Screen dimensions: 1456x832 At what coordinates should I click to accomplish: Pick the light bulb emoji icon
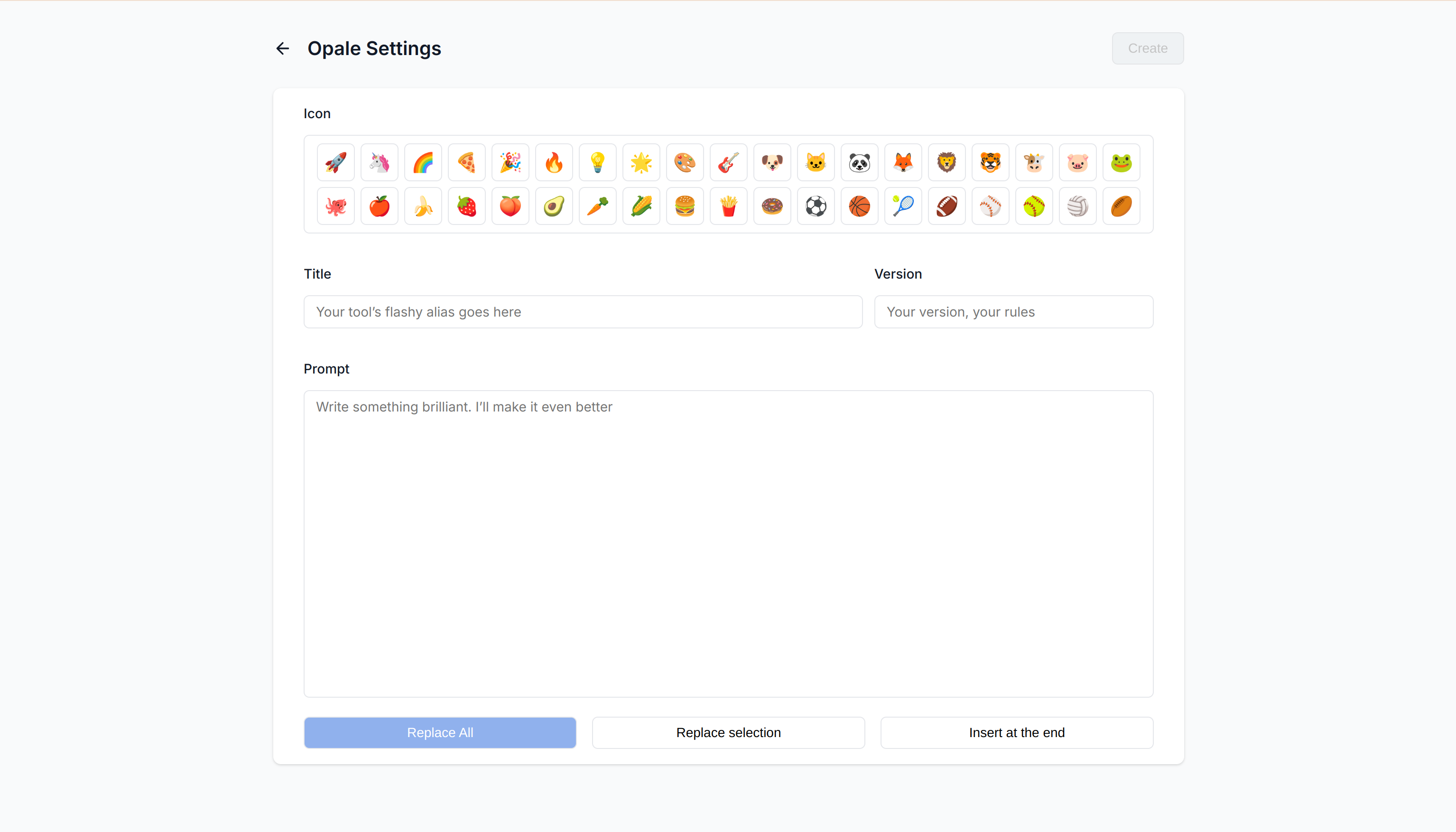(x=597, y=162)
